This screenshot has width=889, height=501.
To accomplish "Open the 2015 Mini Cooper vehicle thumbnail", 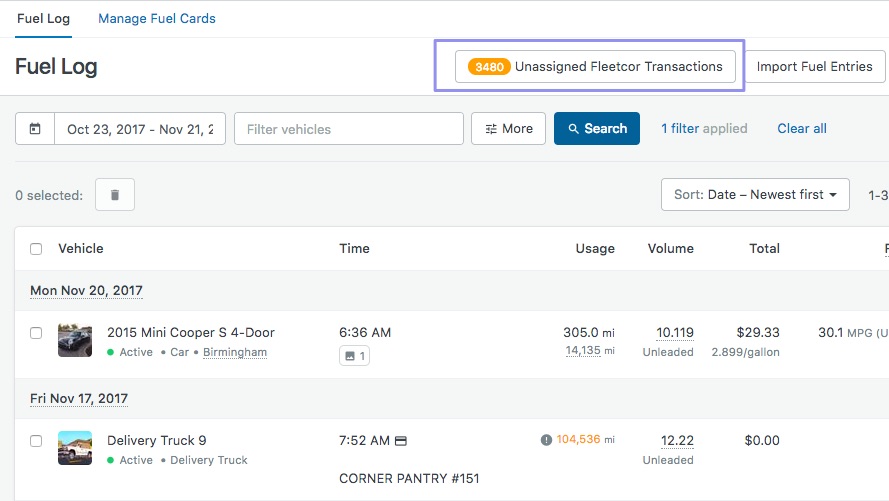I will coord(75,341).
